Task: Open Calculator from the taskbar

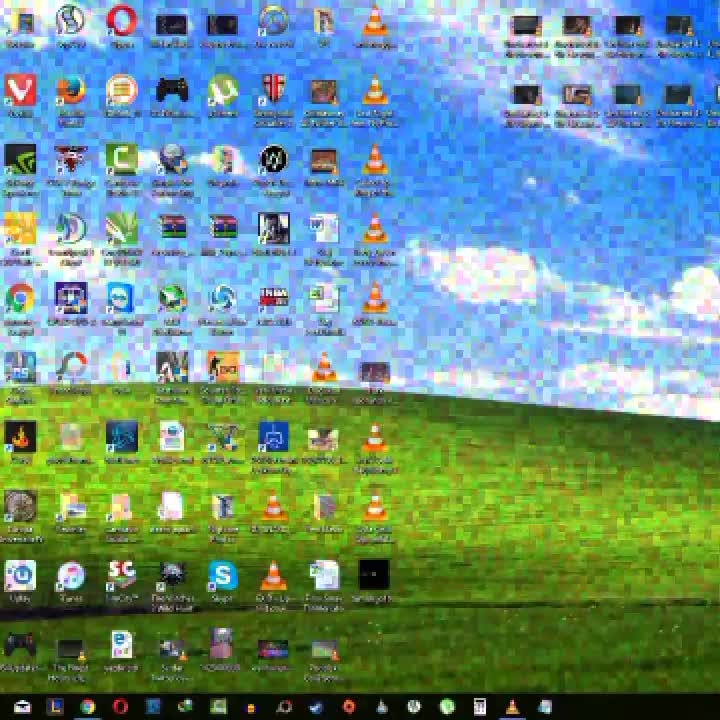Action: pos(479,707)
